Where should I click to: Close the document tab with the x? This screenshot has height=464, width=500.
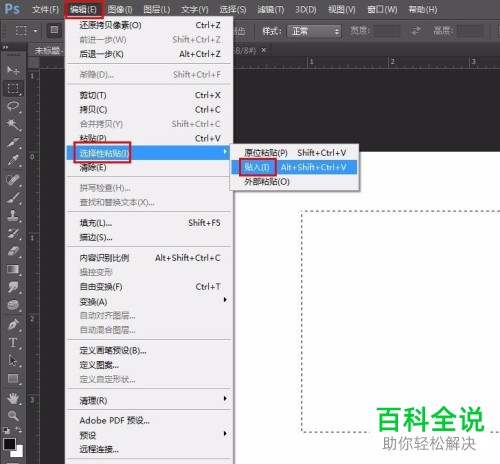point(264,50)
